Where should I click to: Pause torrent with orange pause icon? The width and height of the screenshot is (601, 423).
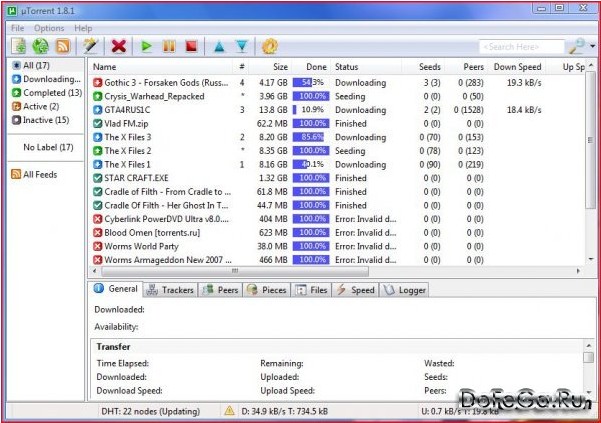(169, 46)
